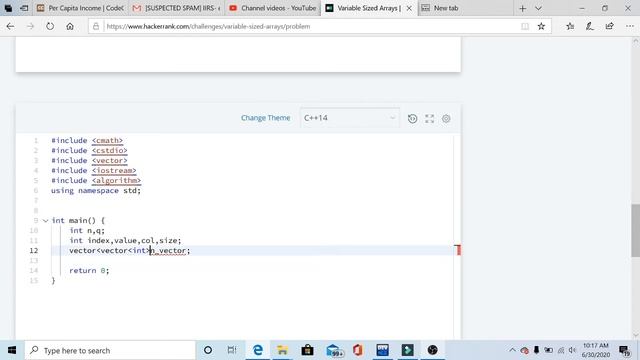Open volume control in tray
640x360 pixels.
click(x=572, y=350)
